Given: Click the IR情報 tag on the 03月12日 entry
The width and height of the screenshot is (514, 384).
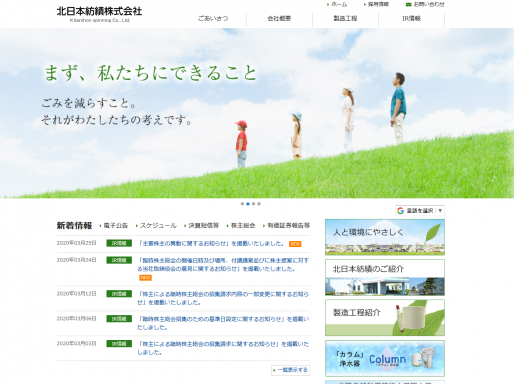Looking at the screenshot, I should tap(119, 294).
